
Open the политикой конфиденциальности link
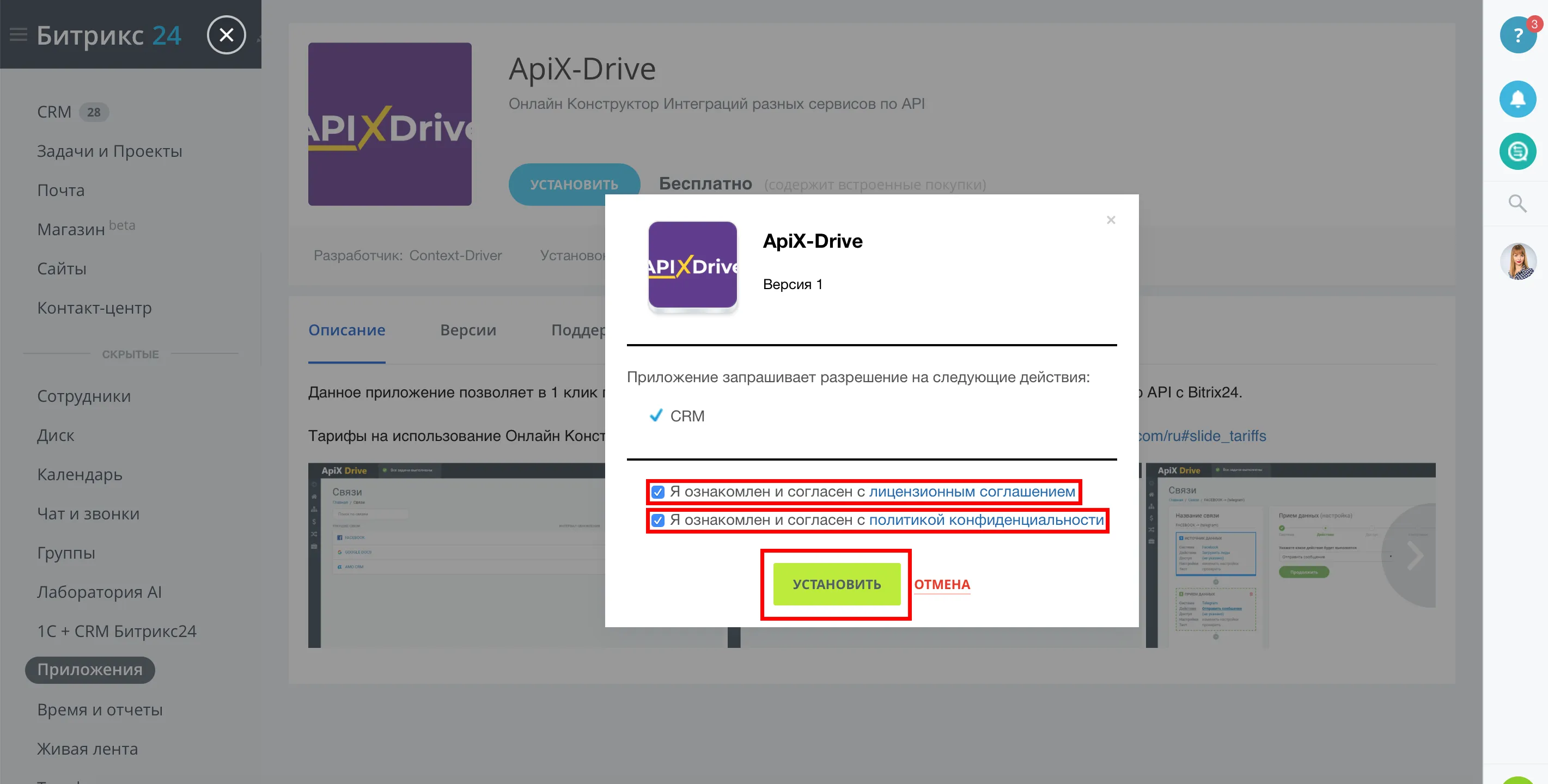(x=986, y=520)
